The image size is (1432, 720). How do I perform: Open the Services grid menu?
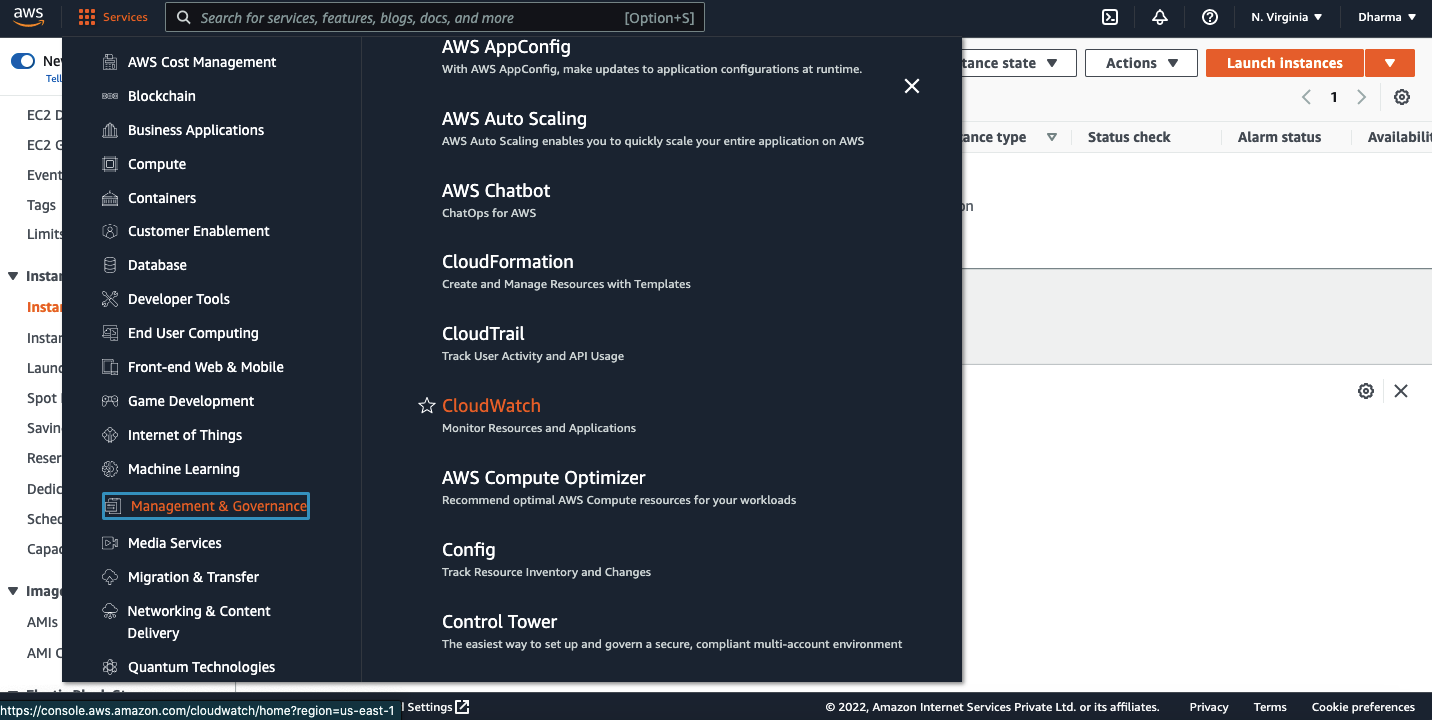pos(113,17)
